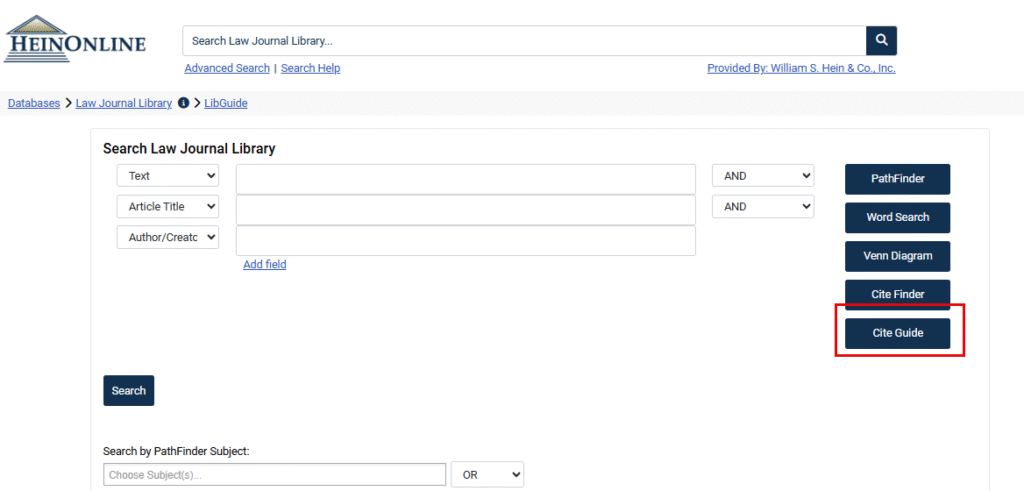Click the PathFinder button
This screenshot has width=1024, height=491.
(x=897, y=179)
